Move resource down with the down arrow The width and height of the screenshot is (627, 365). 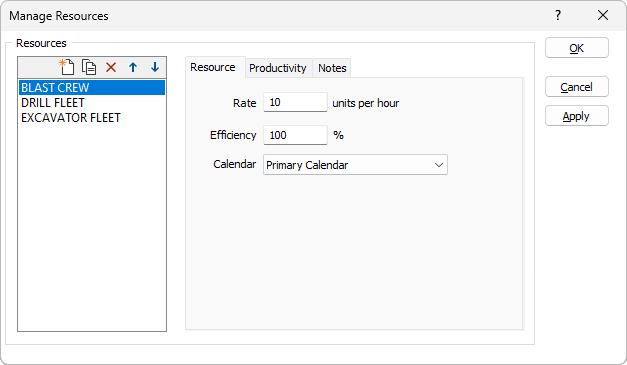155,67
